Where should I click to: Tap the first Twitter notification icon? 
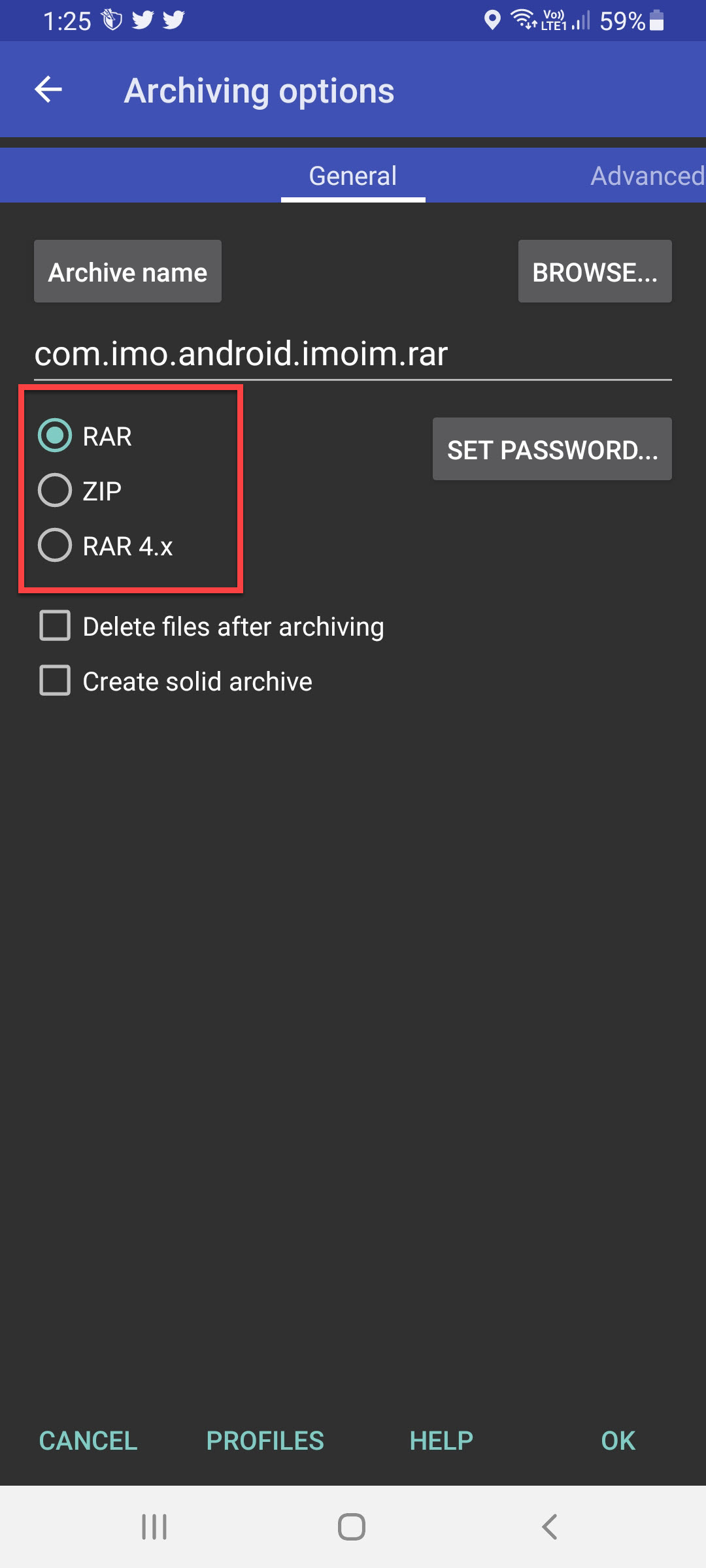(x=143, y=20)
